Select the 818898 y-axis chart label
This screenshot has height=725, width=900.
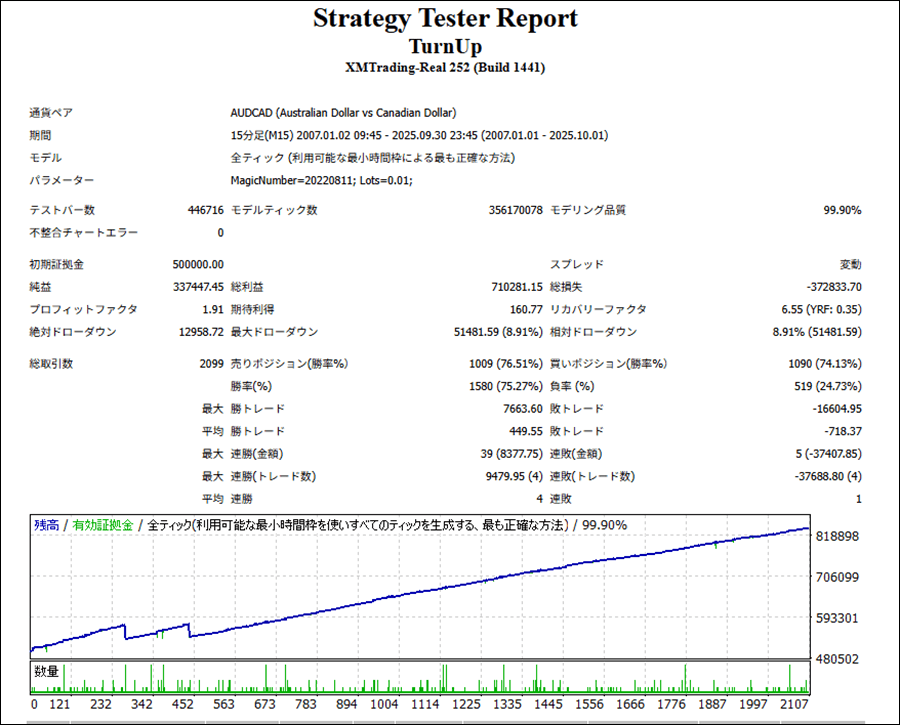pyautogui.click(x=838, y=536)
